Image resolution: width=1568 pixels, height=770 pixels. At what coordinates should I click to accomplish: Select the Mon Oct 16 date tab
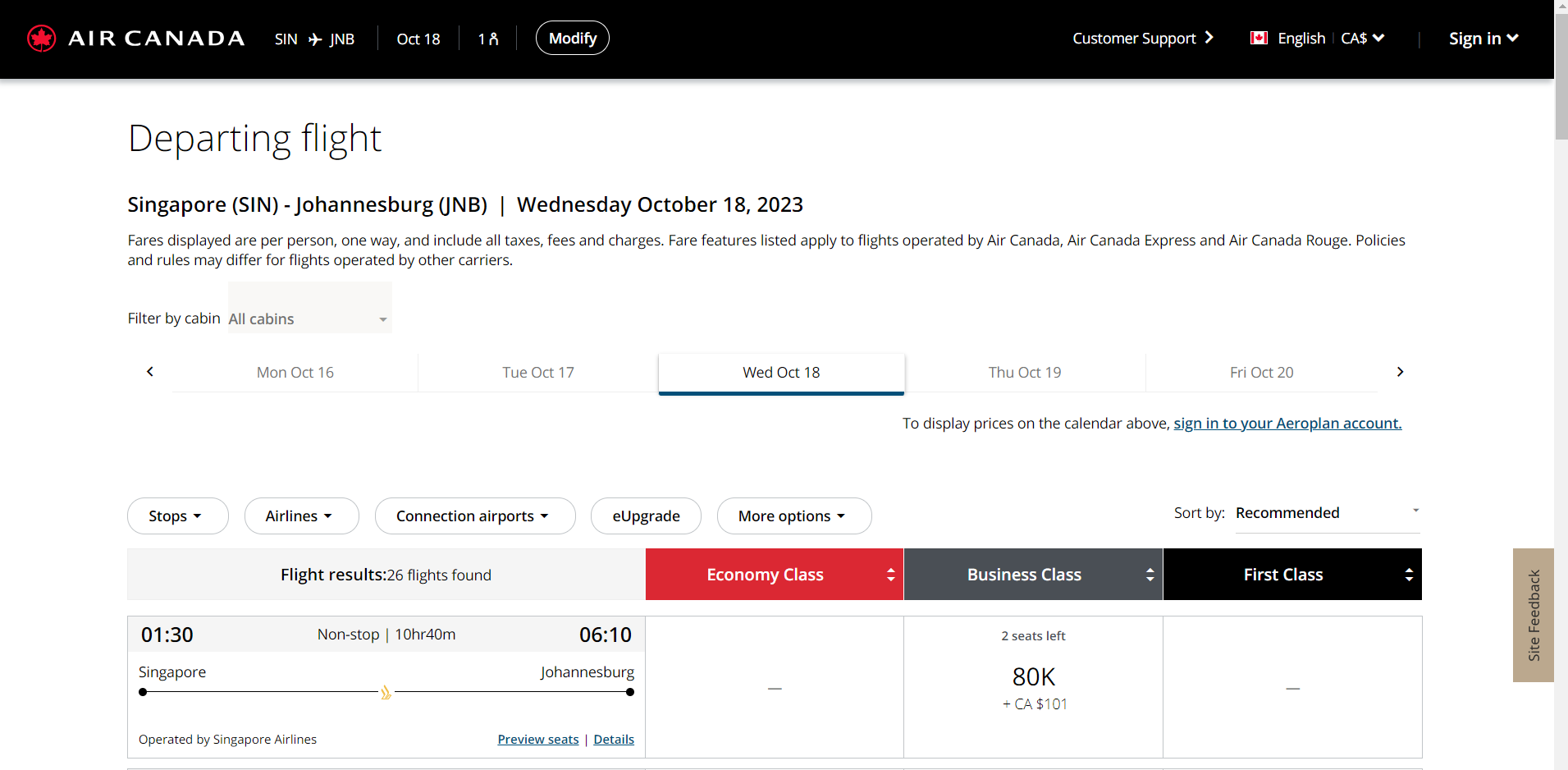tap(295, 373)
